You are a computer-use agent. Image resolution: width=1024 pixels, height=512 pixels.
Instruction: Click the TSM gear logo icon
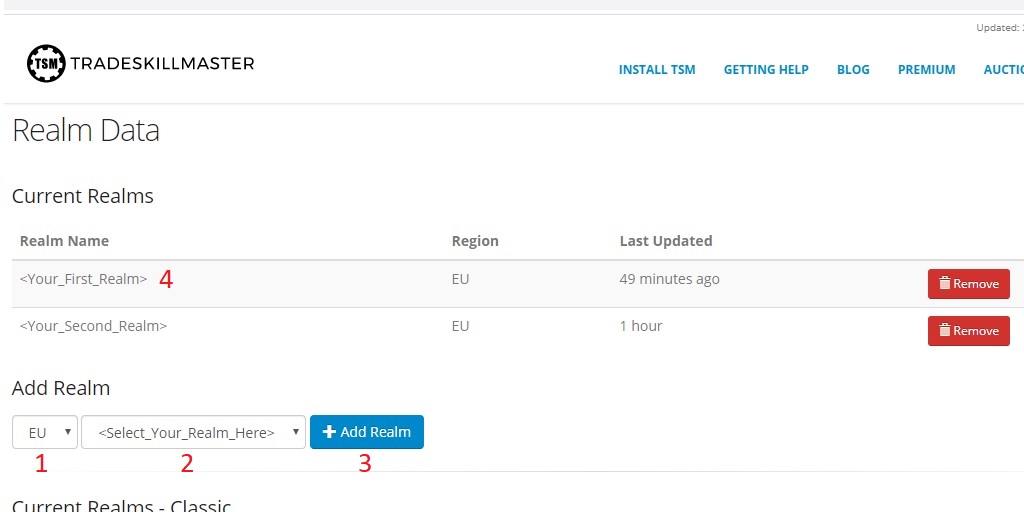(x=45, y=64)
